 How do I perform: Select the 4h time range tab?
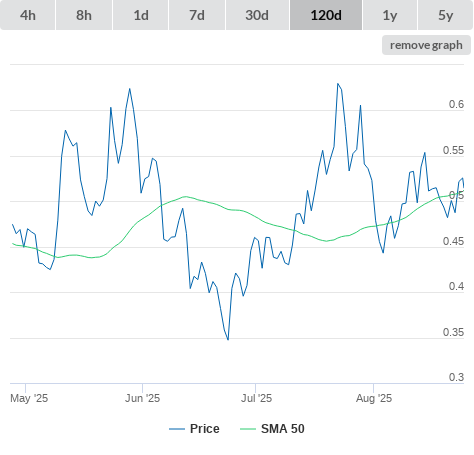28,15
